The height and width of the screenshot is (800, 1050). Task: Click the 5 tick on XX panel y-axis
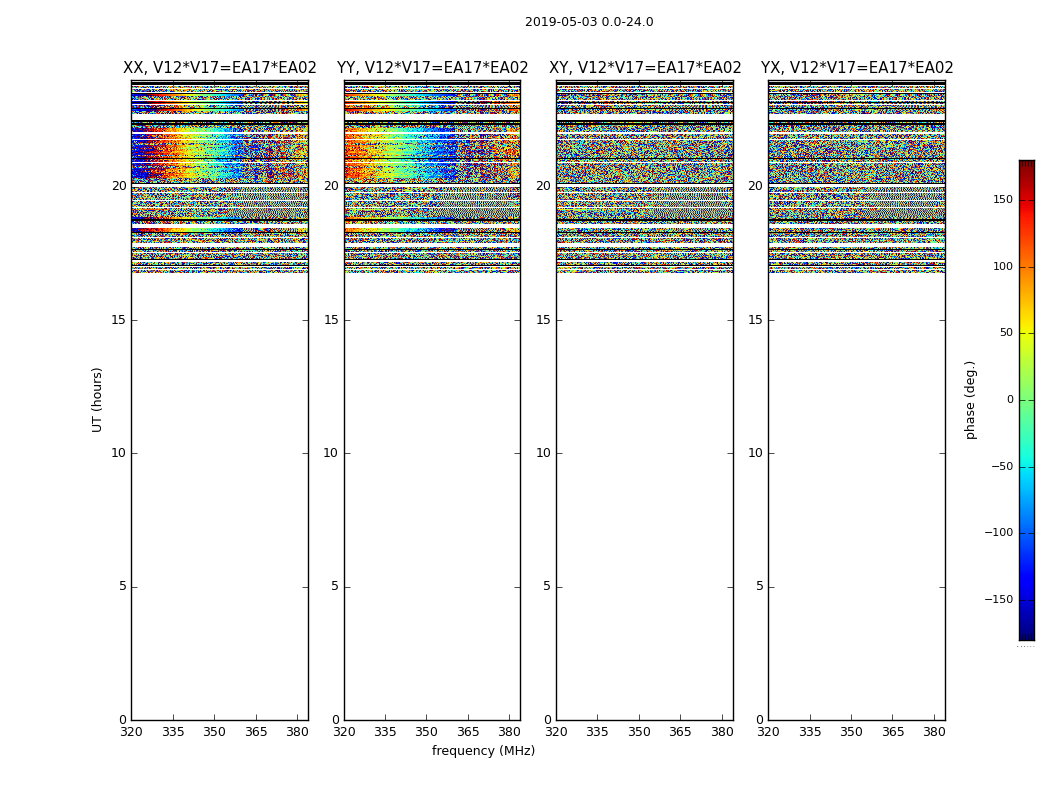(x=123, y=586)
